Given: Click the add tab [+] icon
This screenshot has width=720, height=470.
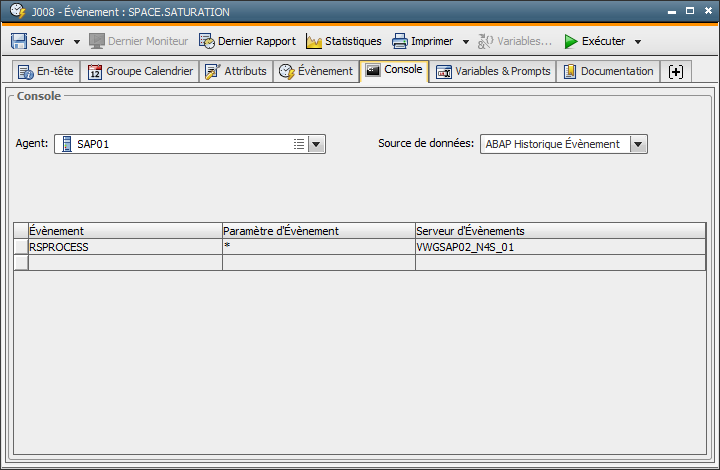Looking at the screenshot, I should pos(675,72).
